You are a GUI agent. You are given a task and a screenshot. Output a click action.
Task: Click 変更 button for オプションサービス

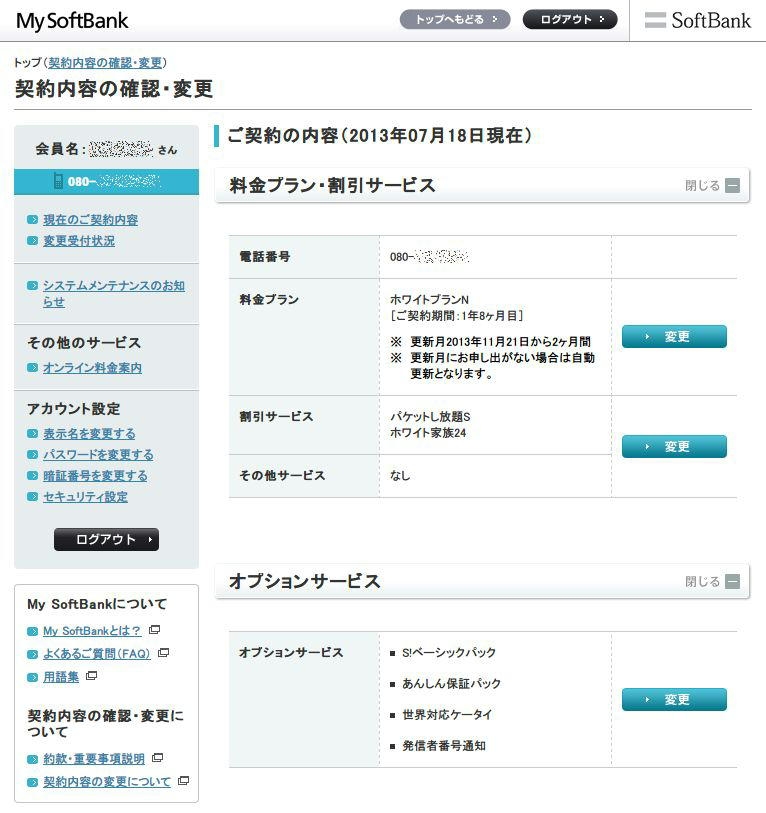[x=674, y=699]
